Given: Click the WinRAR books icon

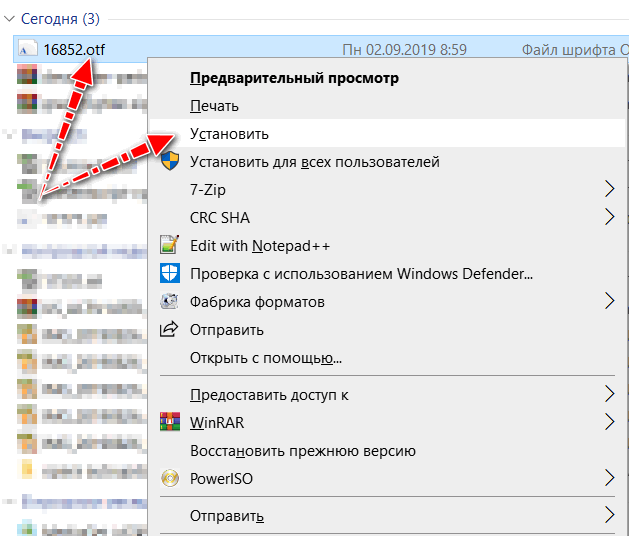Looking at the screenshot, I should tap(170, 422).
